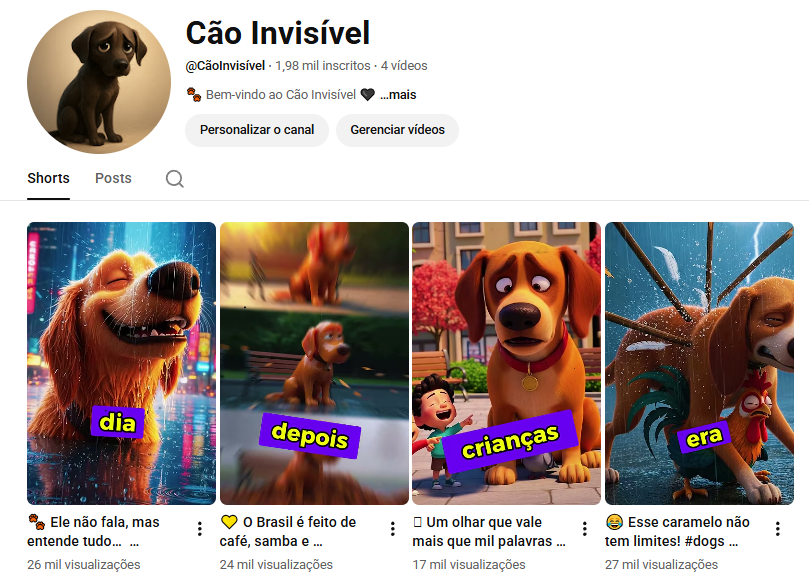
Task: Select the Shorts tab
Action: pos(48,178)
